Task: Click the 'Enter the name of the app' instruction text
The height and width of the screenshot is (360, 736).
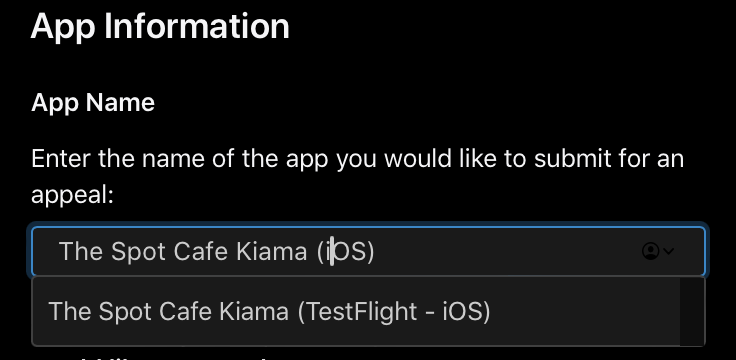Action: [179, 159]
